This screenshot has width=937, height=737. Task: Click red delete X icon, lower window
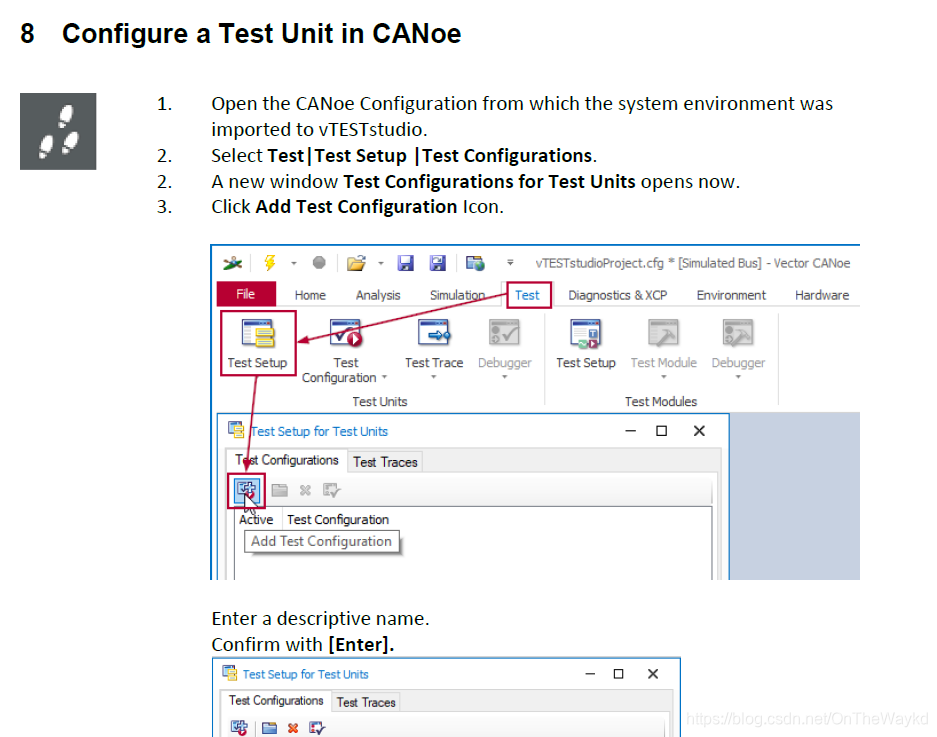pyautogui.click(x=293, y=728)
